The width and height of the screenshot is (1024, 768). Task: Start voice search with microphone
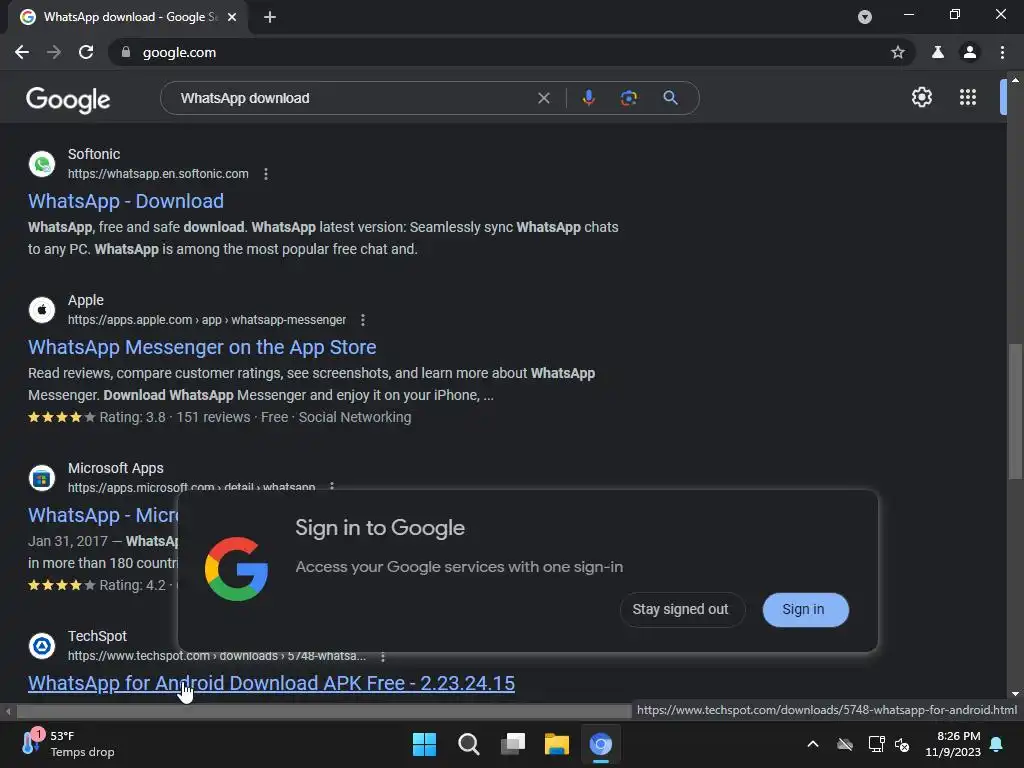(588, 98)
